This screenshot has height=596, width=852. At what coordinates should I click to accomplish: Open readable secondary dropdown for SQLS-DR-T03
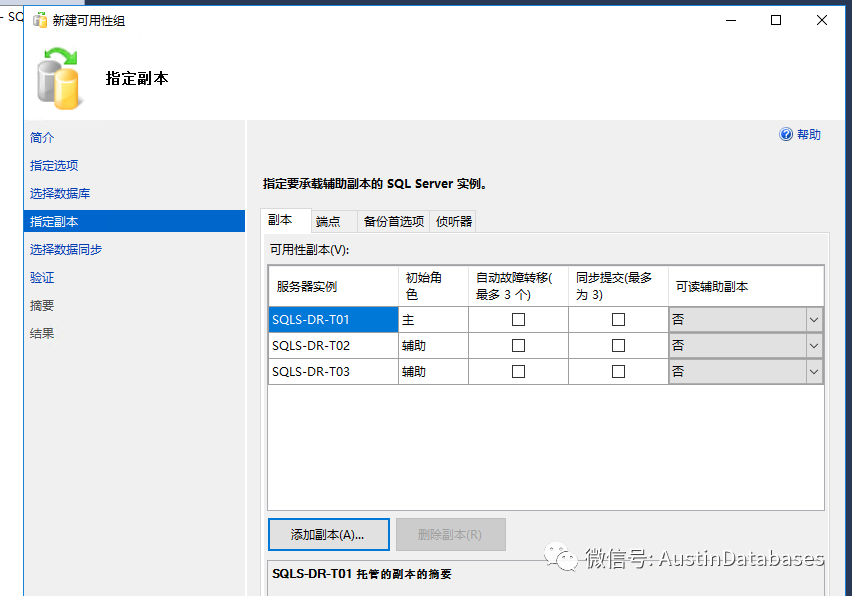[813, 372]
